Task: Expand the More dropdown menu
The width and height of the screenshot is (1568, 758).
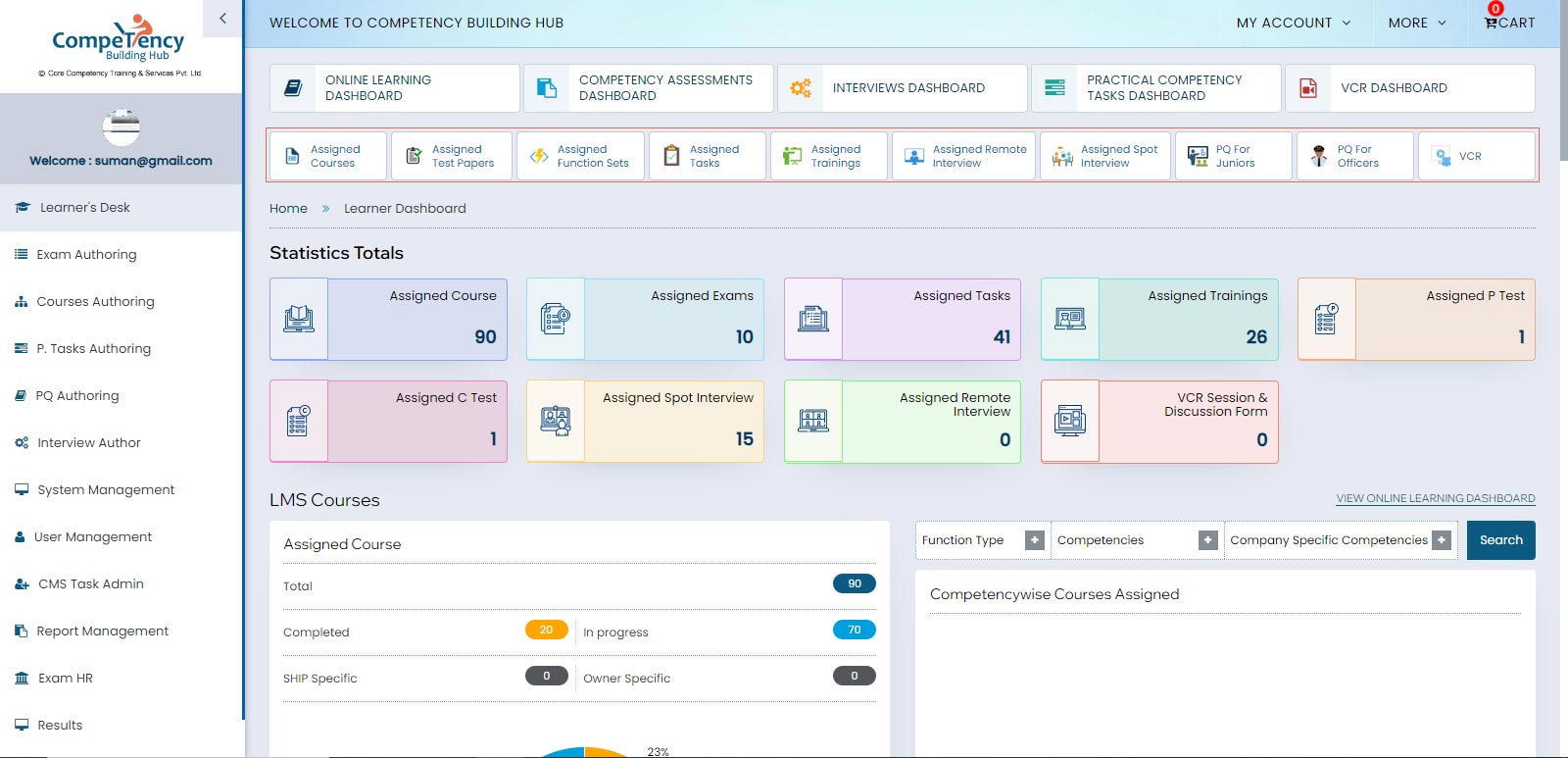Action: point(1417,23)
